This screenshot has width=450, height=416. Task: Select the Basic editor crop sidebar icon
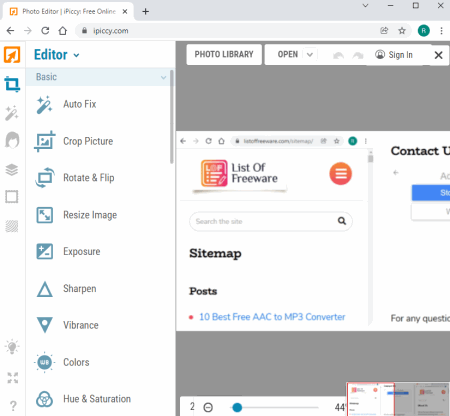click(x=12, y=84)
